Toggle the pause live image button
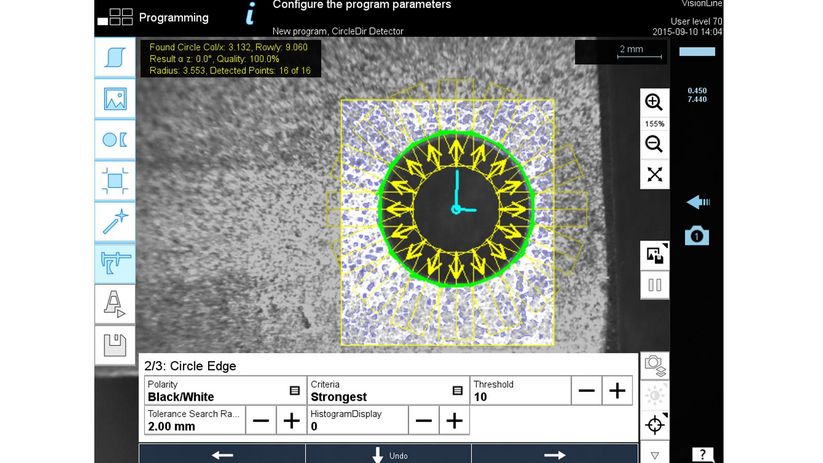The image size is (823, 463). 655,285
